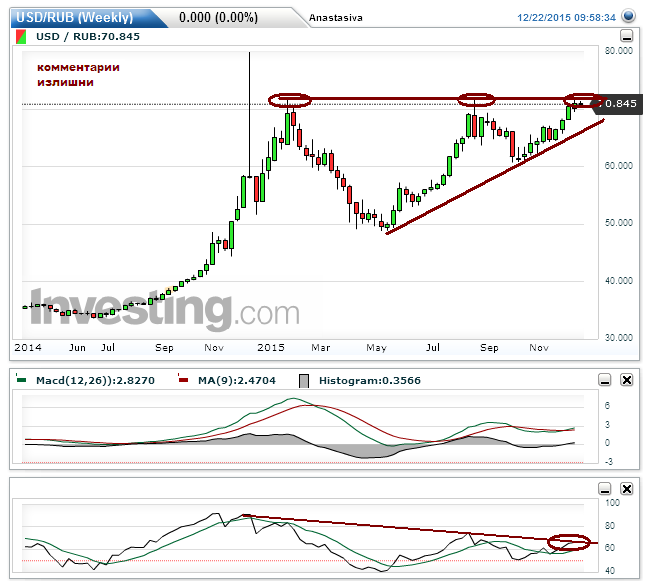Click the red-green icon beside USD / RUB label

[22, 37]
